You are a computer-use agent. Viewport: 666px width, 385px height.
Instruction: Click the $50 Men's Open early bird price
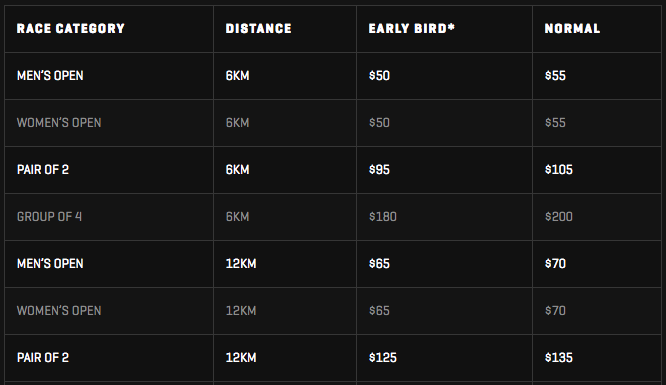tap(379, 76)
